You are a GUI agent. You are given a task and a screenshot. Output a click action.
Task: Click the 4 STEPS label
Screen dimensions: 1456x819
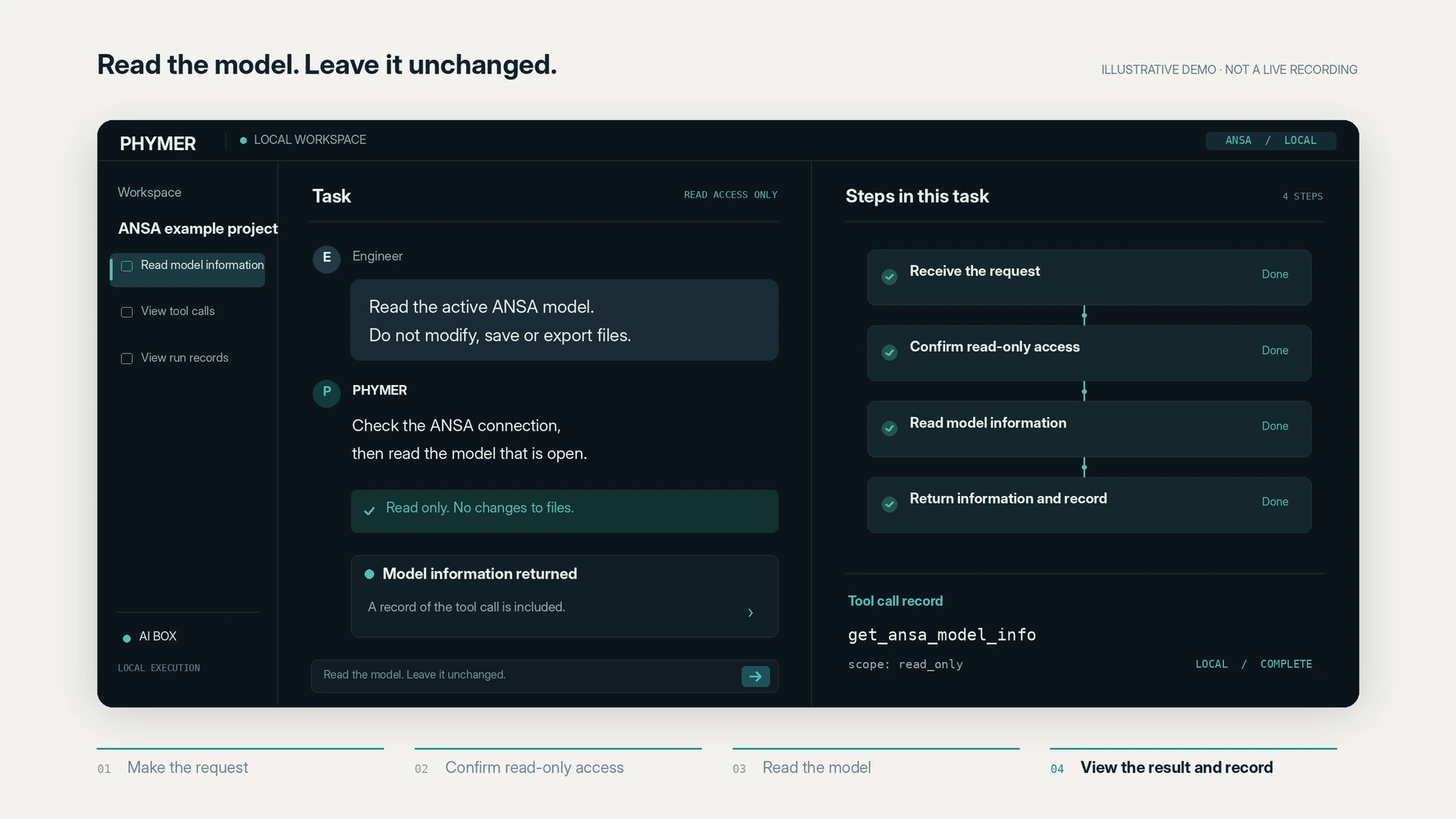point(1302,196)
